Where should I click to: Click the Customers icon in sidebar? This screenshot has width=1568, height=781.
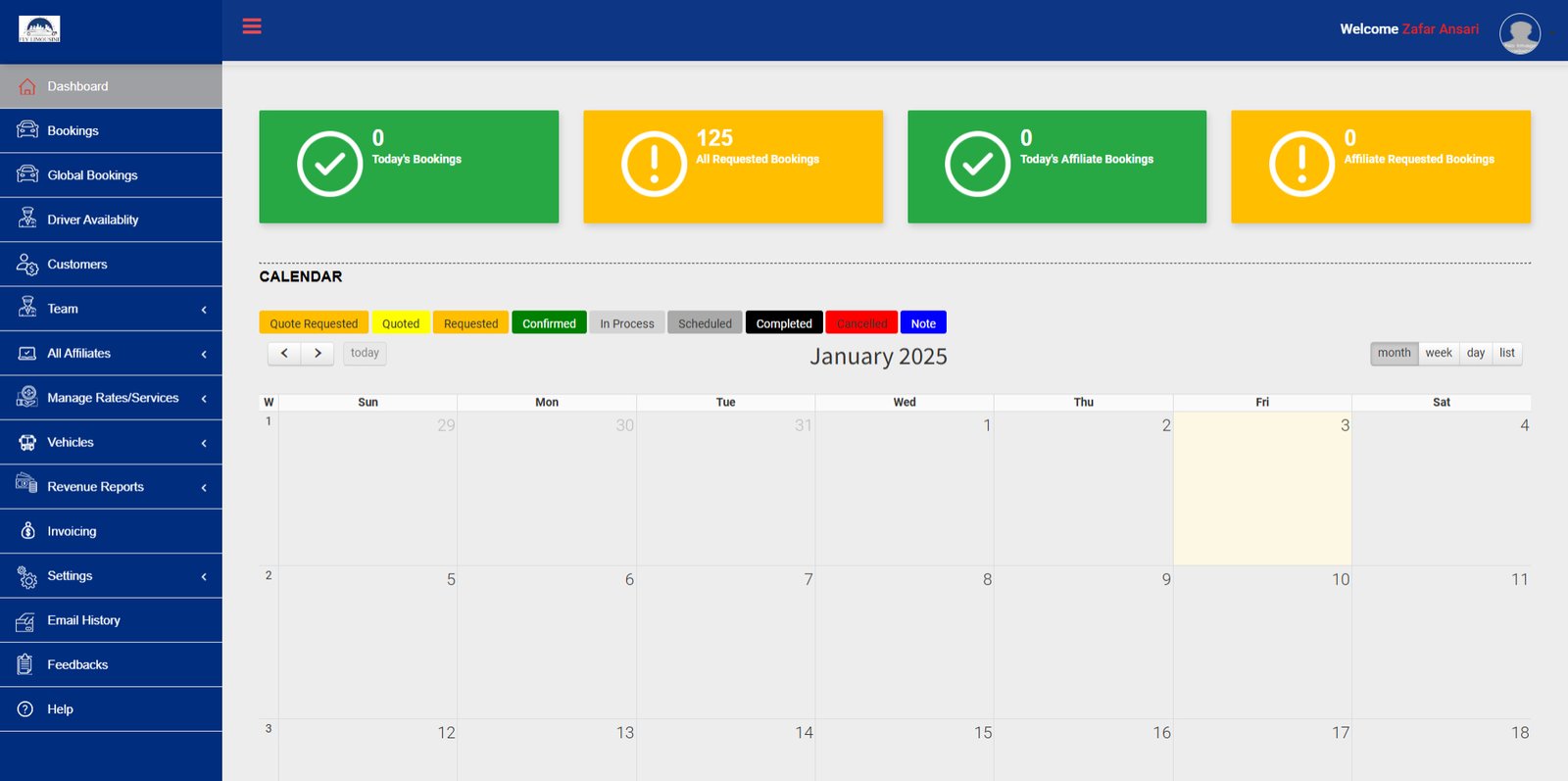coord(27,265)
